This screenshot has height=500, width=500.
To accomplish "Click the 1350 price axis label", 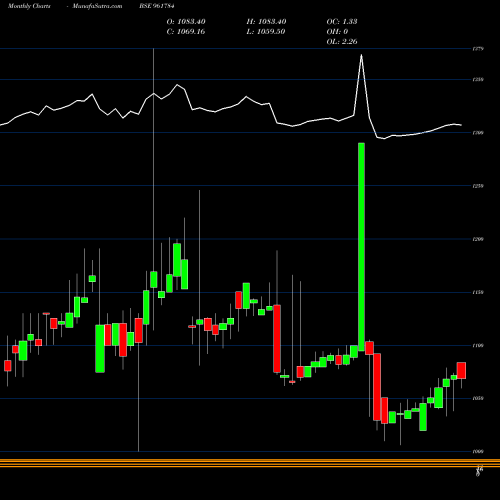I will coord(478,80).
